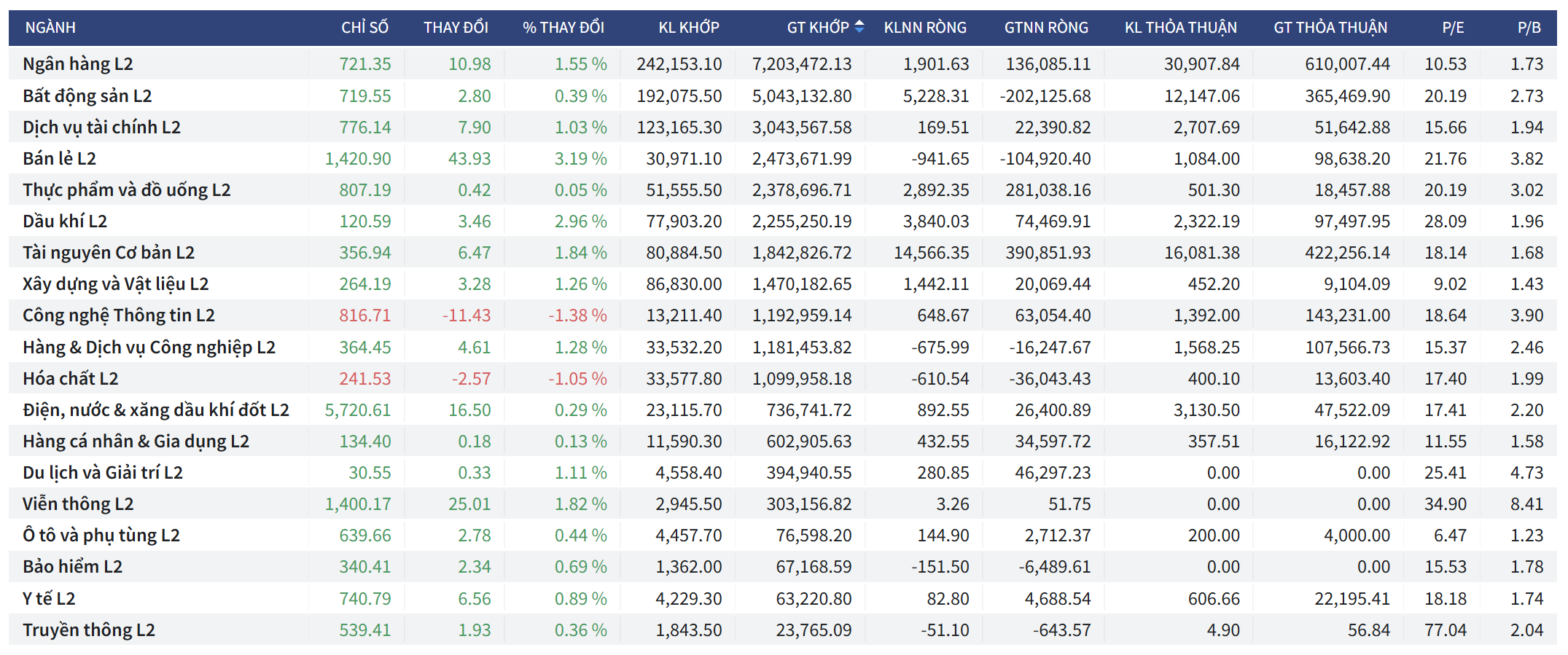1568x655 pixels.
Task: Sort by KL KHỚP column header
Action: [x=688, y=28]
